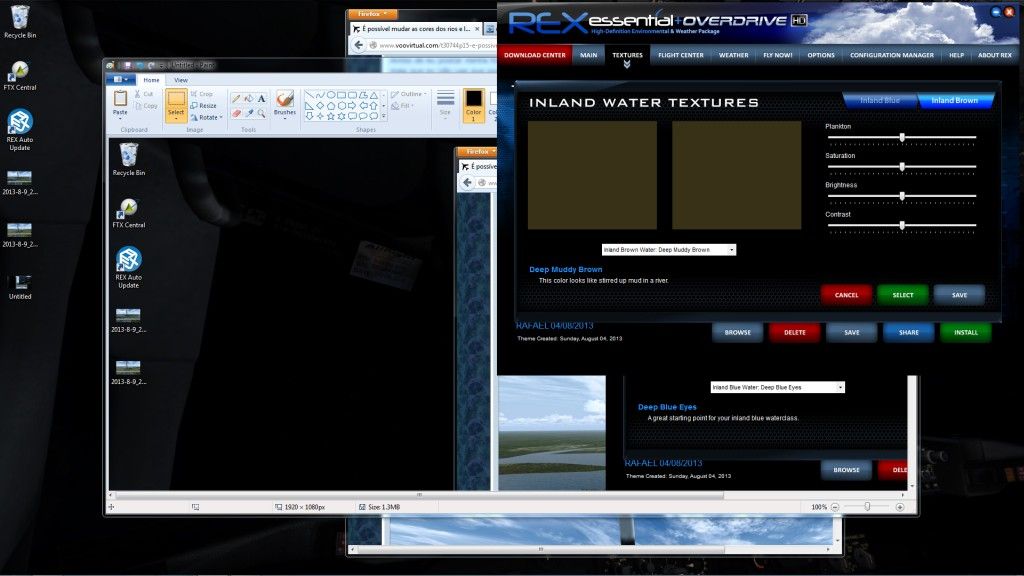The height and width of the screenshot is (576, 1024).
Task: Click the green Install button in REX
Action: [x=966, y=332]
